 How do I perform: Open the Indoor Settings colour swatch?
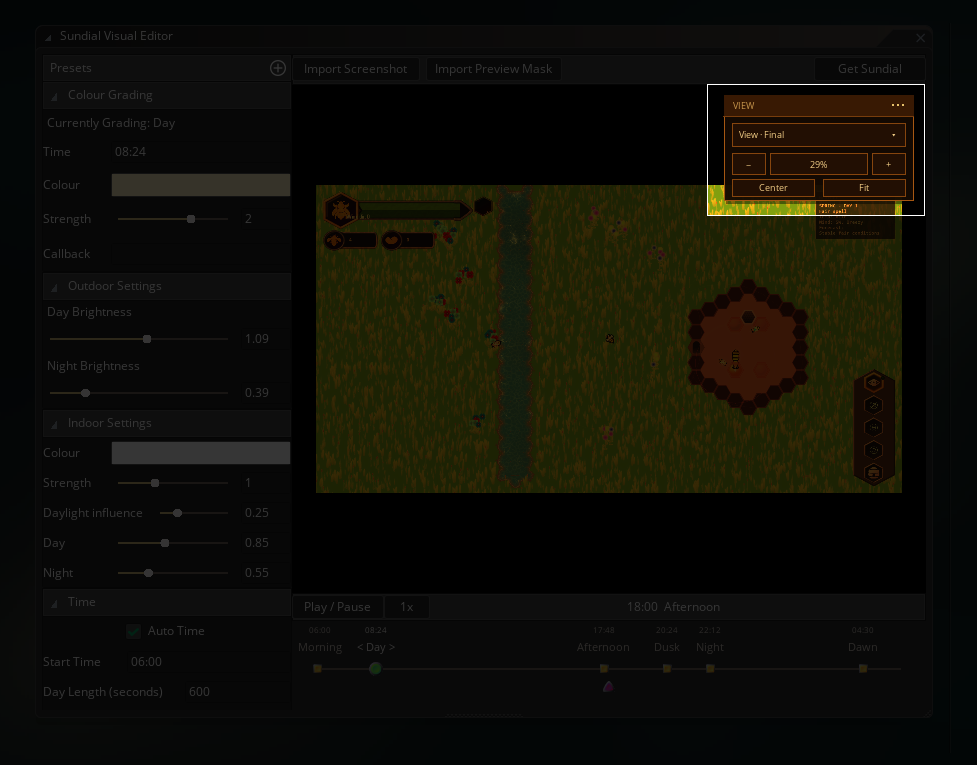point(201,453)
